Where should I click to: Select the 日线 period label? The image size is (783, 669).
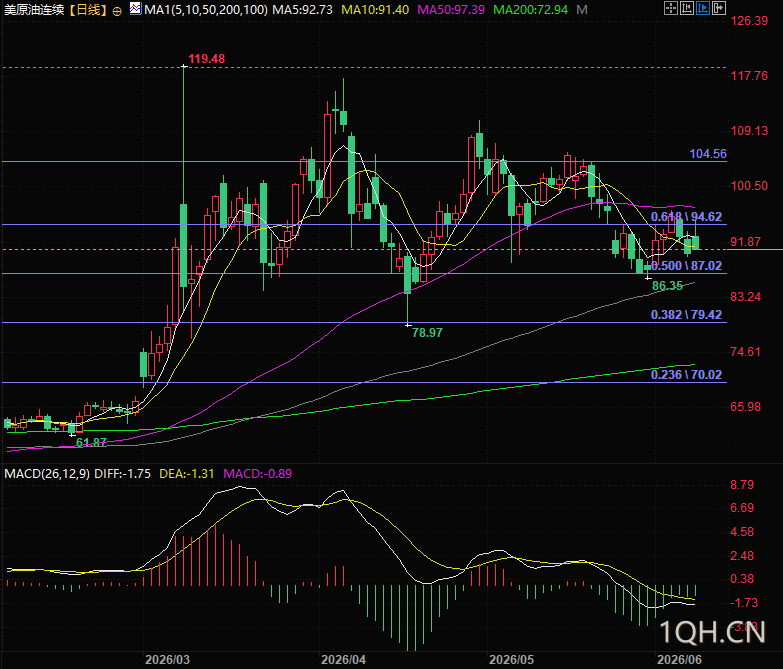(88, 9)
